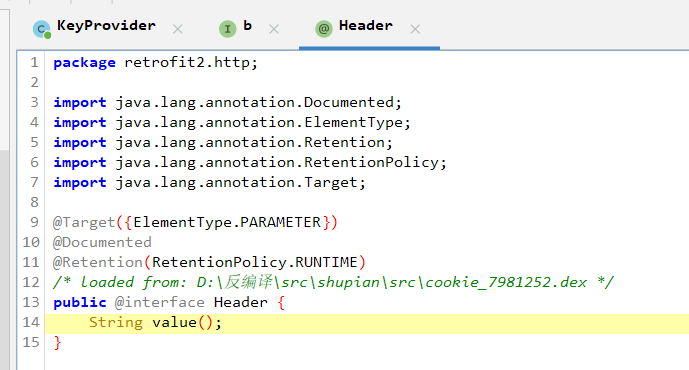Image resolution: width=689 pixels, height=370 pixels.
Task: Click the Header annotation icon
Action: pyautogui.click(x=324, y=29)
